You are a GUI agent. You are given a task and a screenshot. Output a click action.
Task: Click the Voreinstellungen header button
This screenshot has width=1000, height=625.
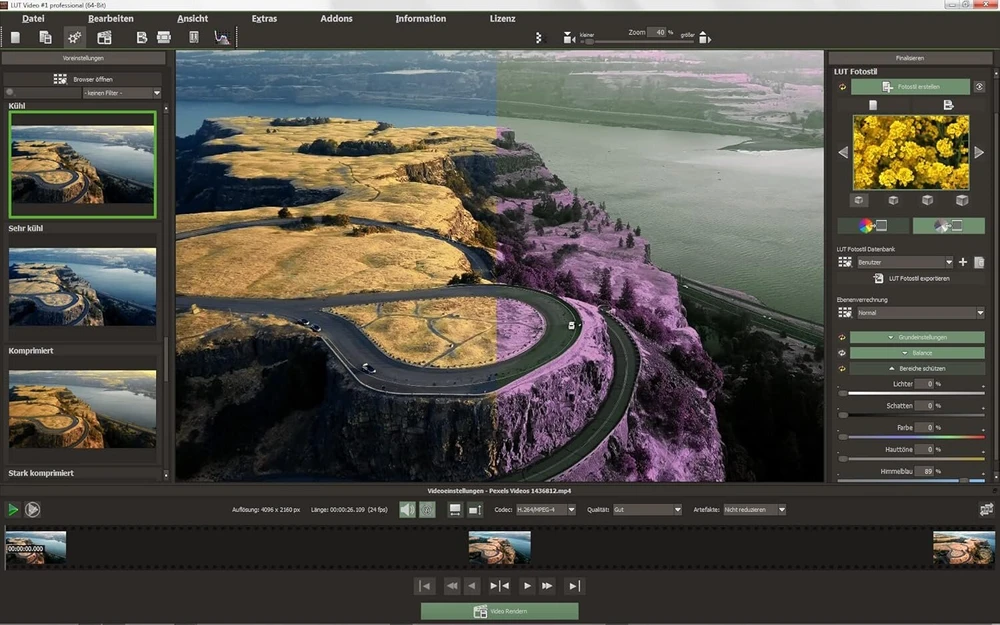[x=84, y=58]
